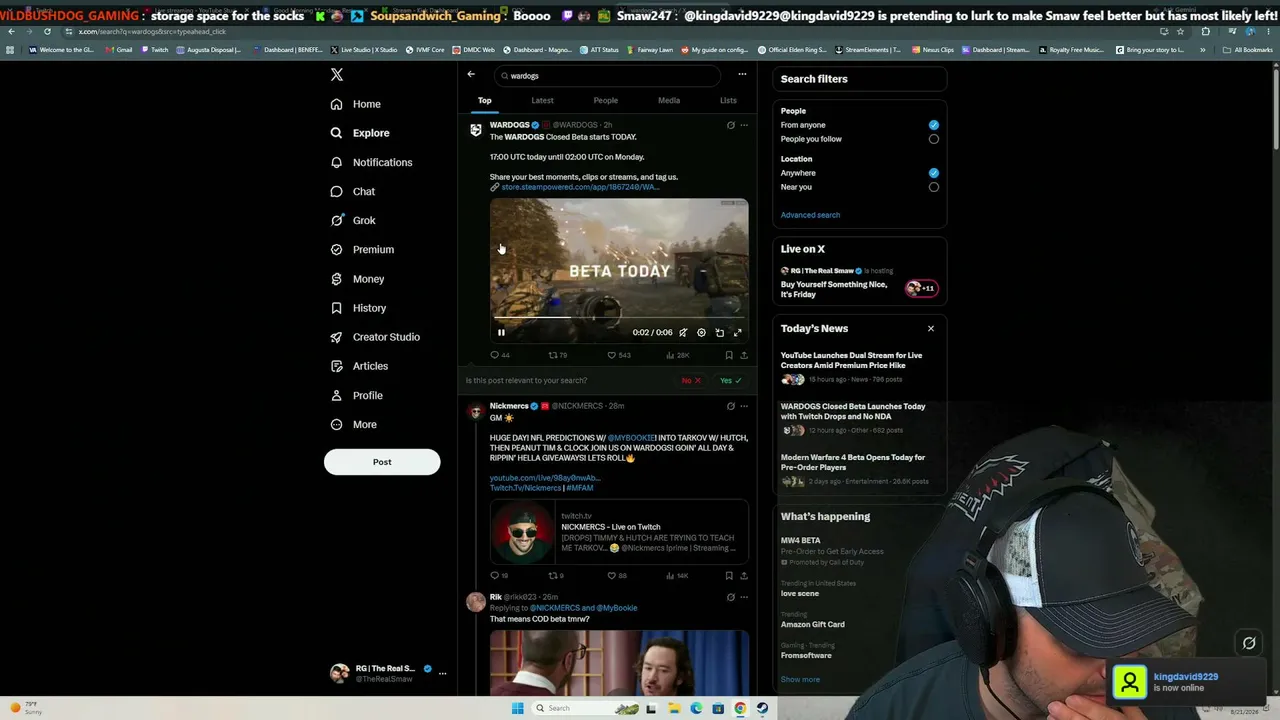This screenshot has width=1280, height=720.
Task: Open more options on Rik's reply
Action: (x=744, y=597)
